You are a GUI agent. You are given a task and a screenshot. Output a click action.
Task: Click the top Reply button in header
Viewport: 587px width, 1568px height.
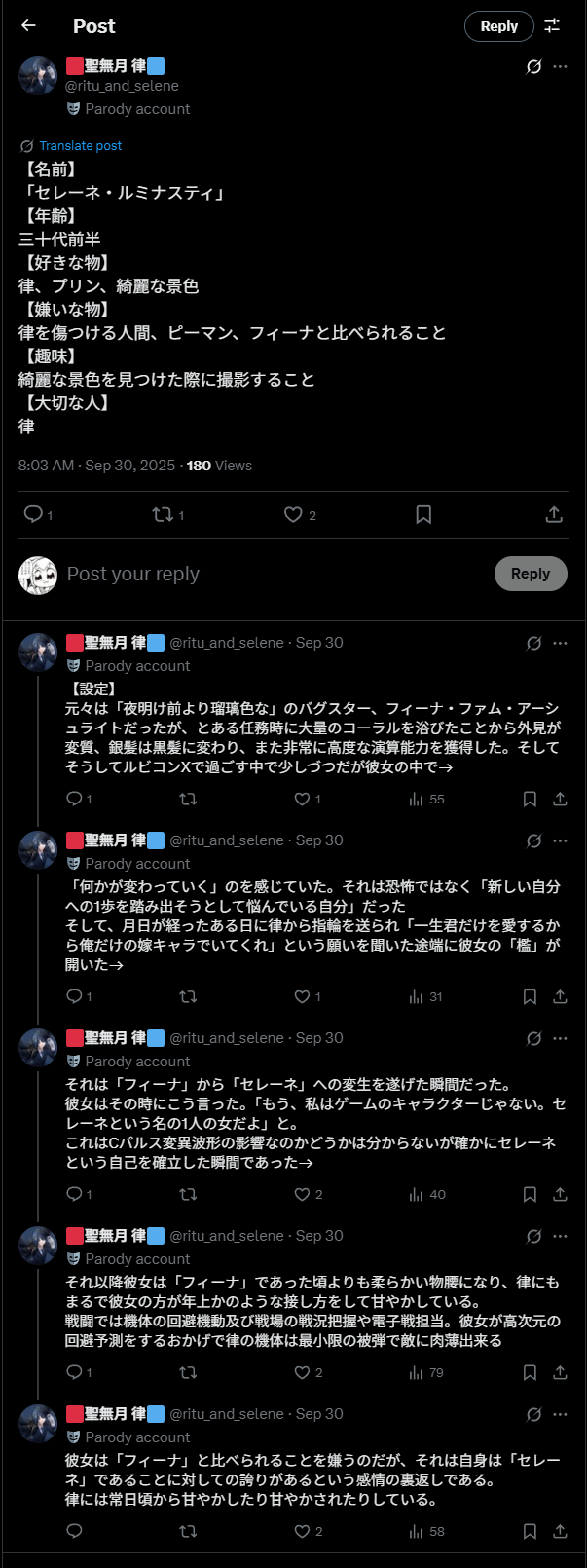498,26
